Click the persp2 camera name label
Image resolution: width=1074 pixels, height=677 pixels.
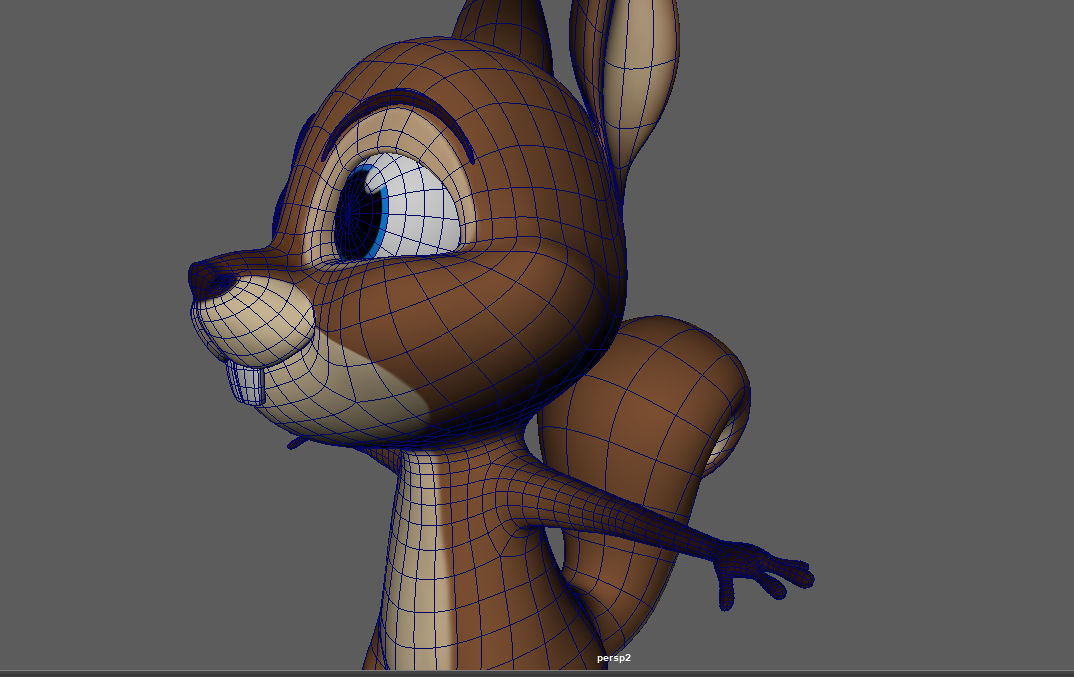click(x=613, y=658)
